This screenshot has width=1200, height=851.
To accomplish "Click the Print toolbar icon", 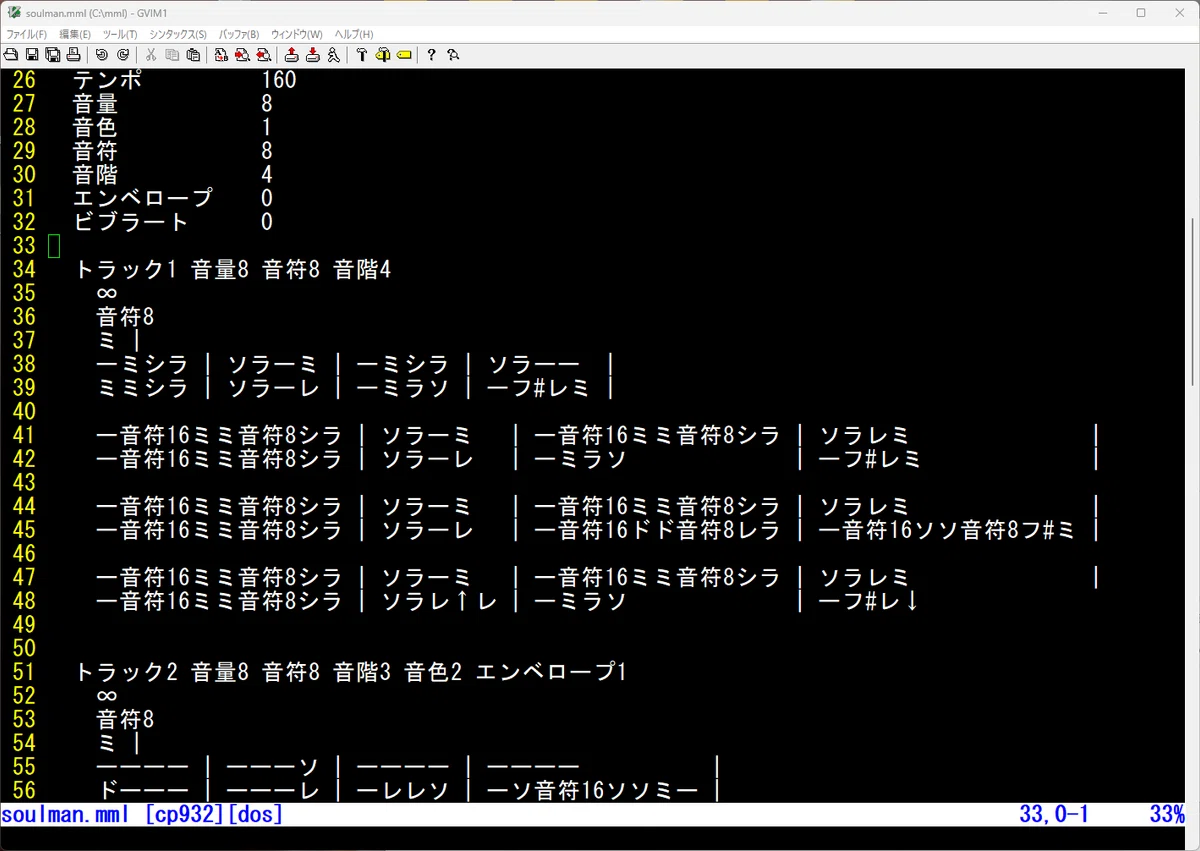I will 74,54.
